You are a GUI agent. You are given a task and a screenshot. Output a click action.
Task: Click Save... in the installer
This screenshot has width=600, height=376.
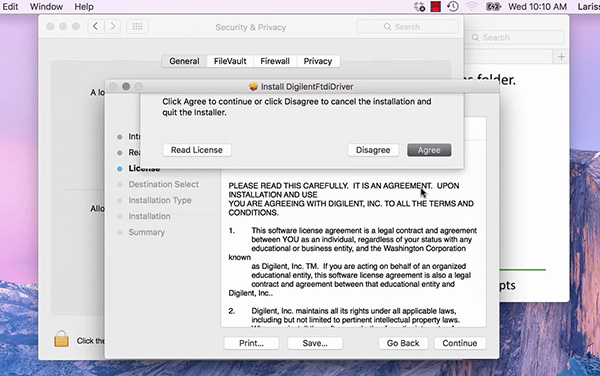[x=315, y=343]
